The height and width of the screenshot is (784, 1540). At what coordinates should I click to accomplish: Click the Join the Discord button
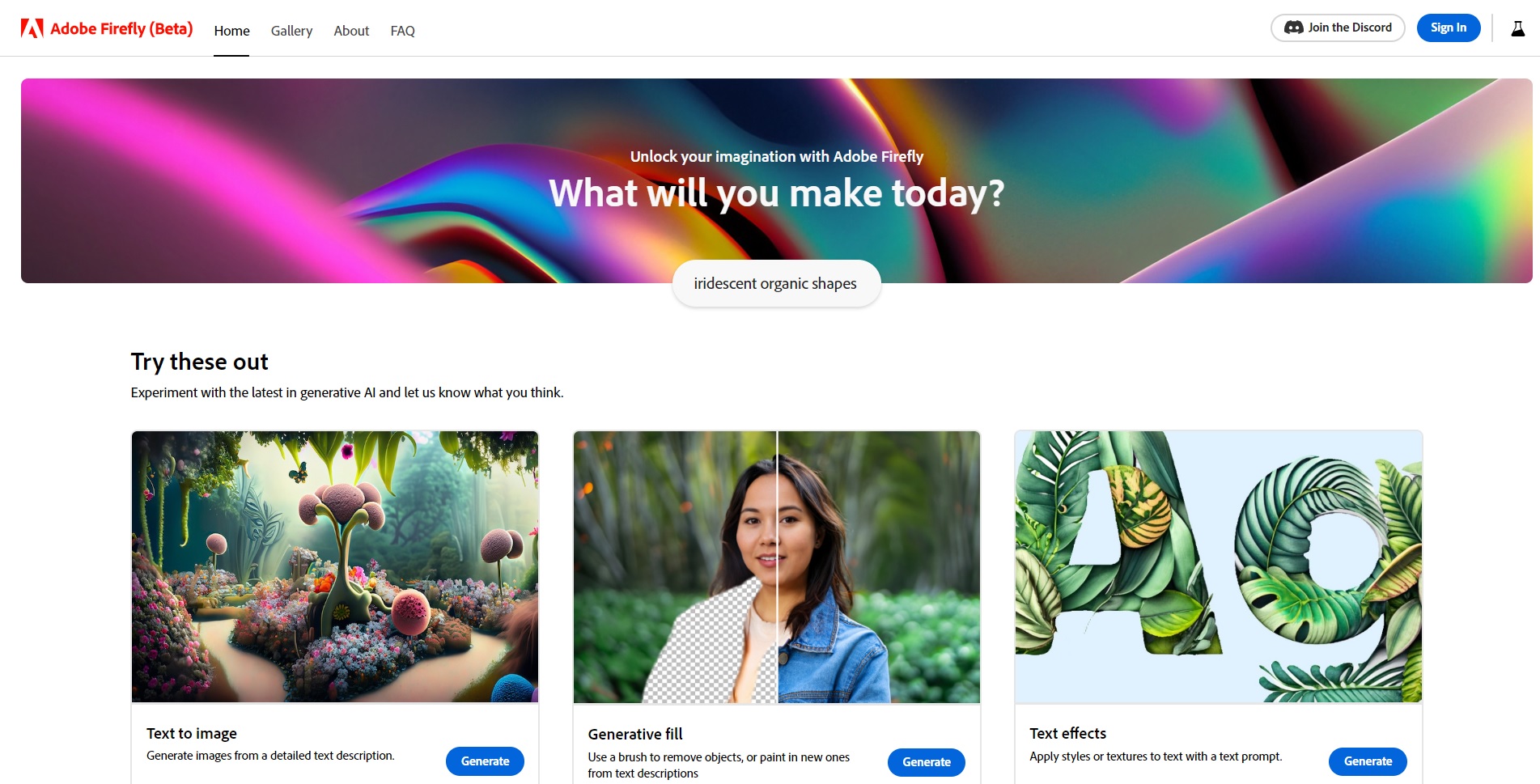click(x=1338, y=28)
